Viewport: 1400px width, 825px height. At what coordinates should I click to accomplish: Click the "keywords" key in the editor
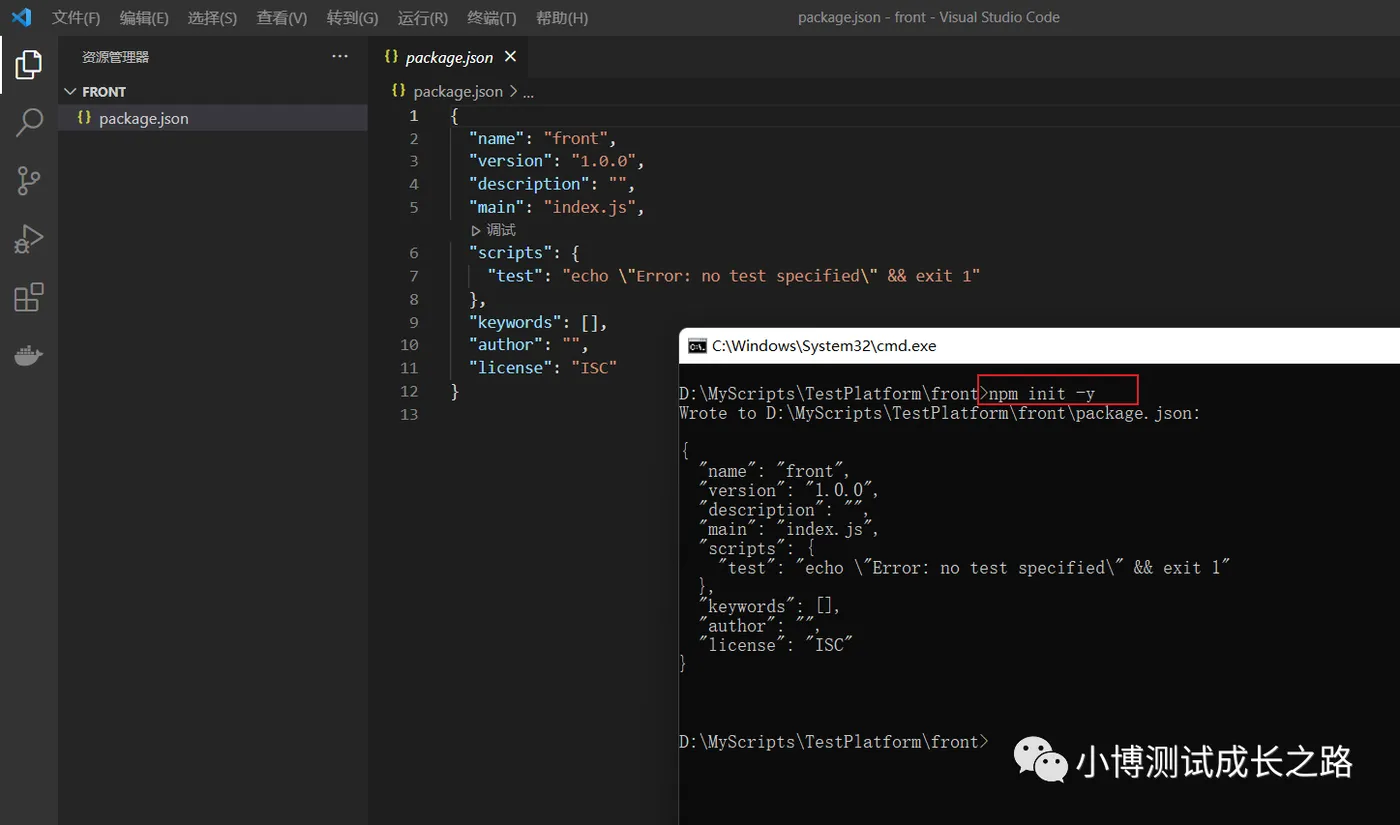coord(515,322)
